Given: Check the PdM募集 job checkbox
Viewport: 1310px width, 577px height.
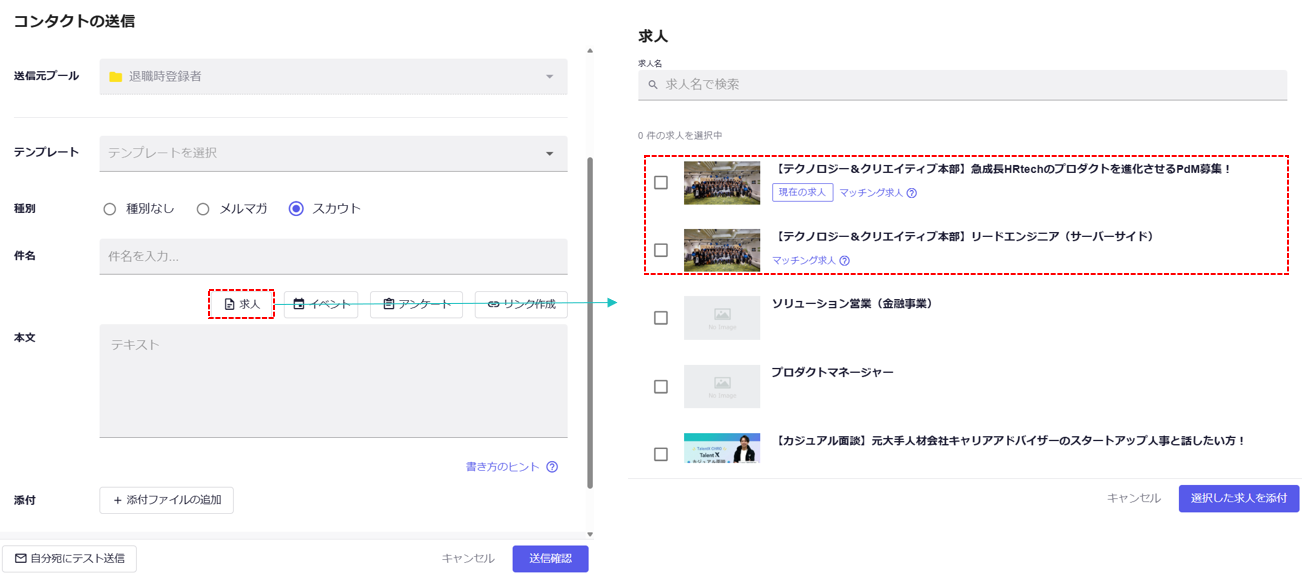Looking at the screenshot, I should [661, 183].
